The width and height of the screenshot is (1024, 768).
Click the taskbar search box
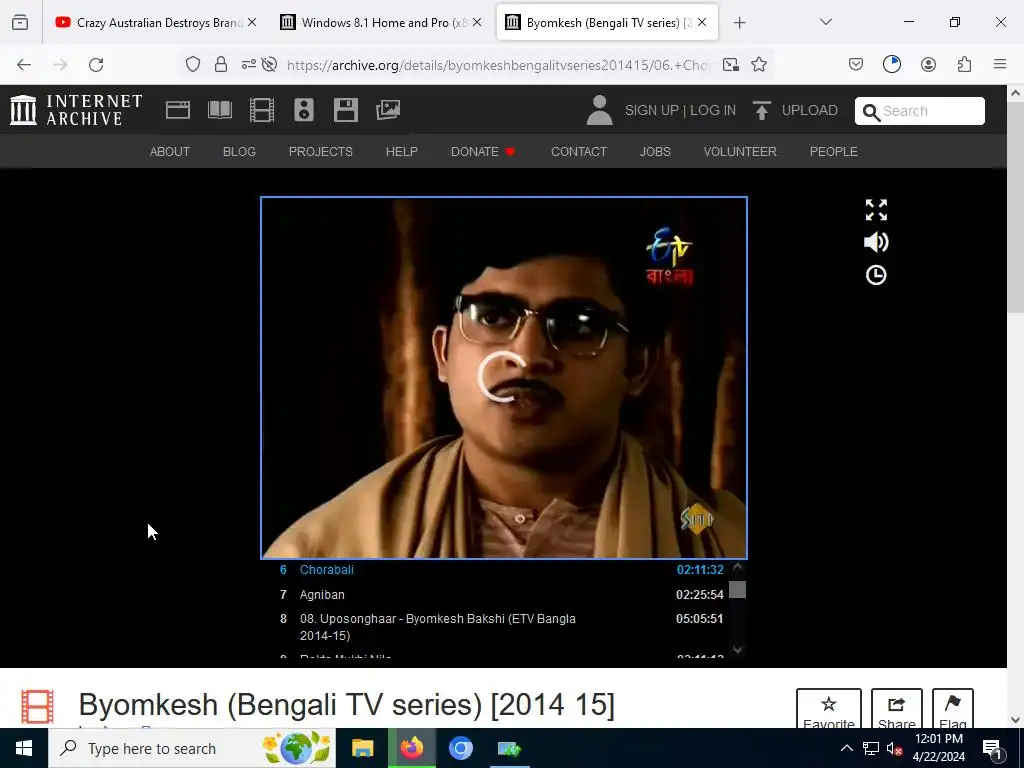coord(192,748)
